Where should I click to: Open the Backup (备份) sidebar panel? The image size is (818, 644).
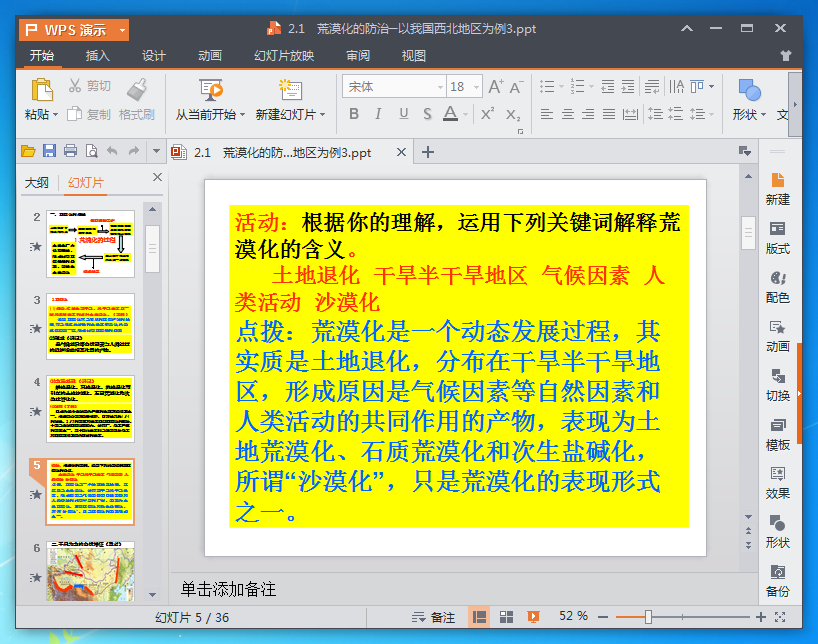(777, 581)
